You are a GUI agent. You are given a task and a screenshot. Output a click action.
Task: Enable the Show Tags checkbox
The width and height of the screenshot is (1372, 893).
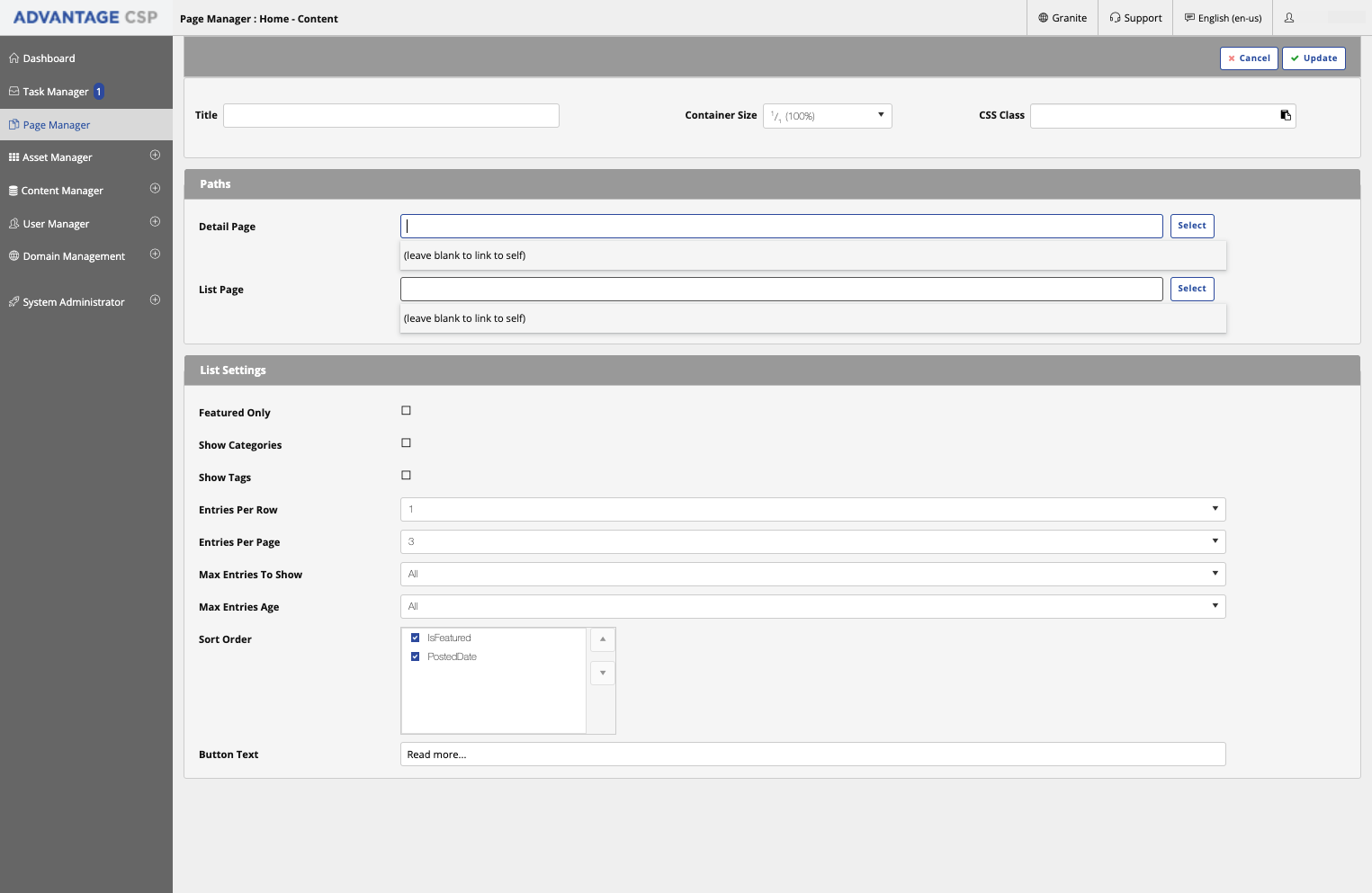click(x=406, y=476)
